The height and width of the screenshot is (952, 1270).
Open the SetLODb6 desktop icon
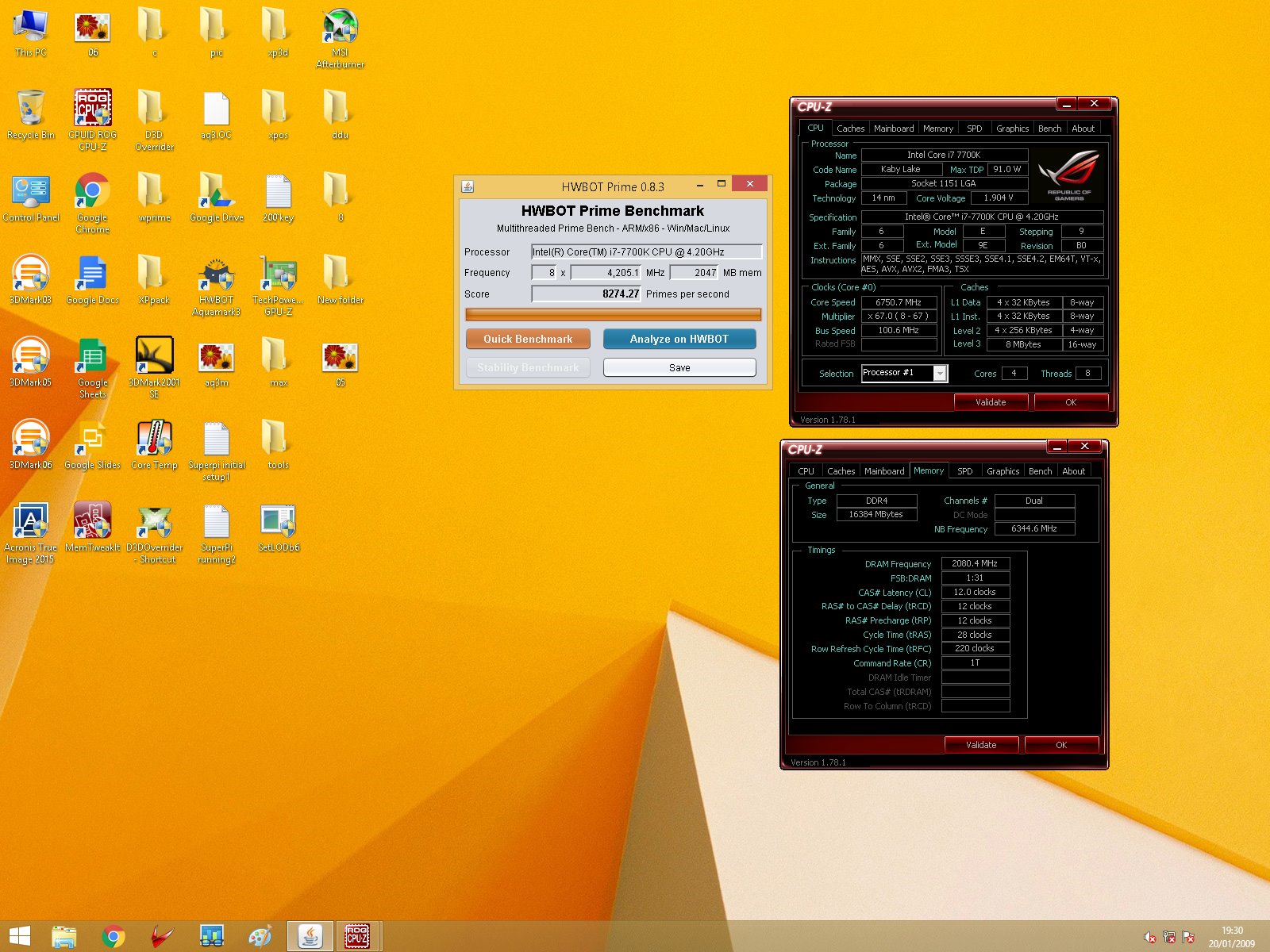[x=279, y=528]
